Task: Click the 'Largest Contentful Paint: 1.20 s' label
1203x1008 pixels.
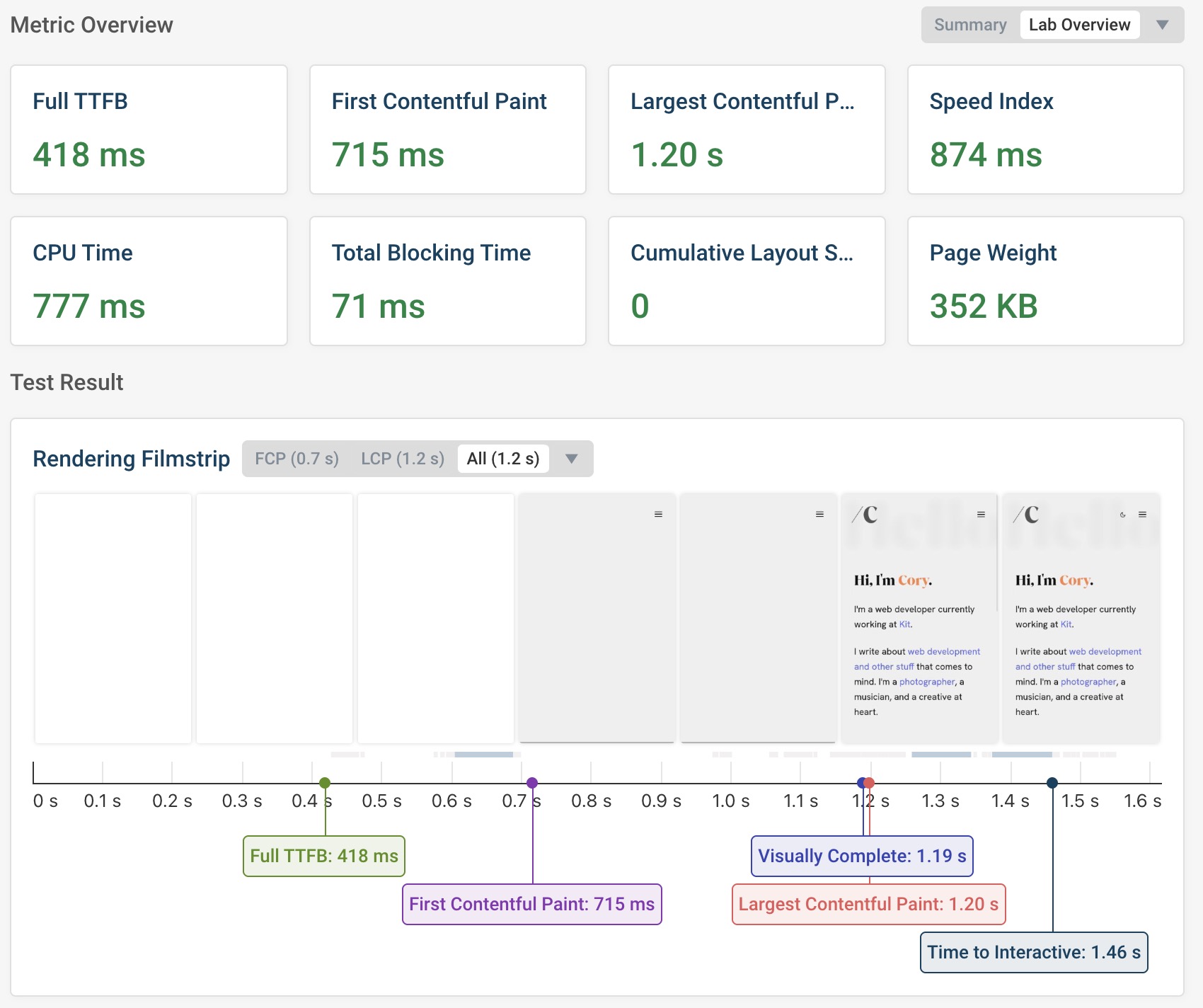Action: click(x=869, y=904)
